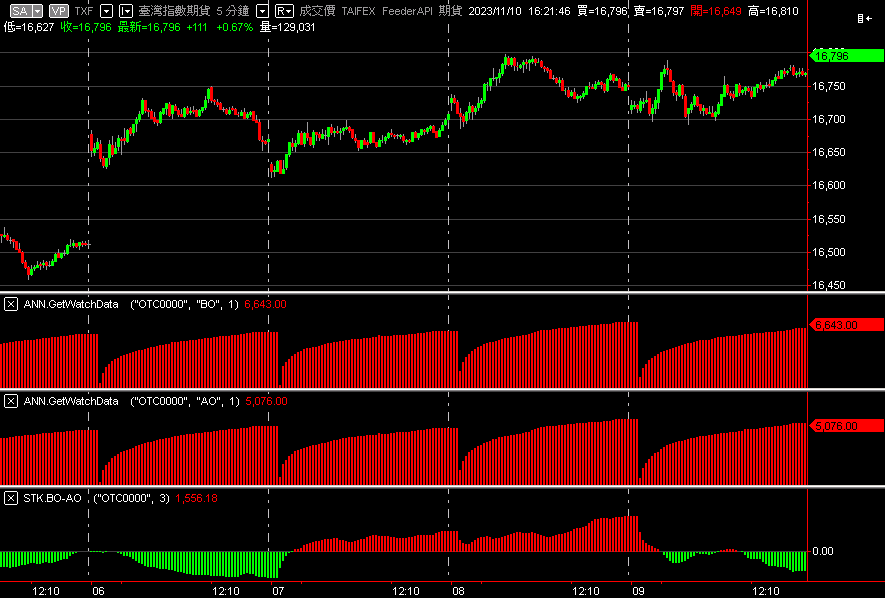
Task: Click the 成交價 label
Action: click(317, 11)
